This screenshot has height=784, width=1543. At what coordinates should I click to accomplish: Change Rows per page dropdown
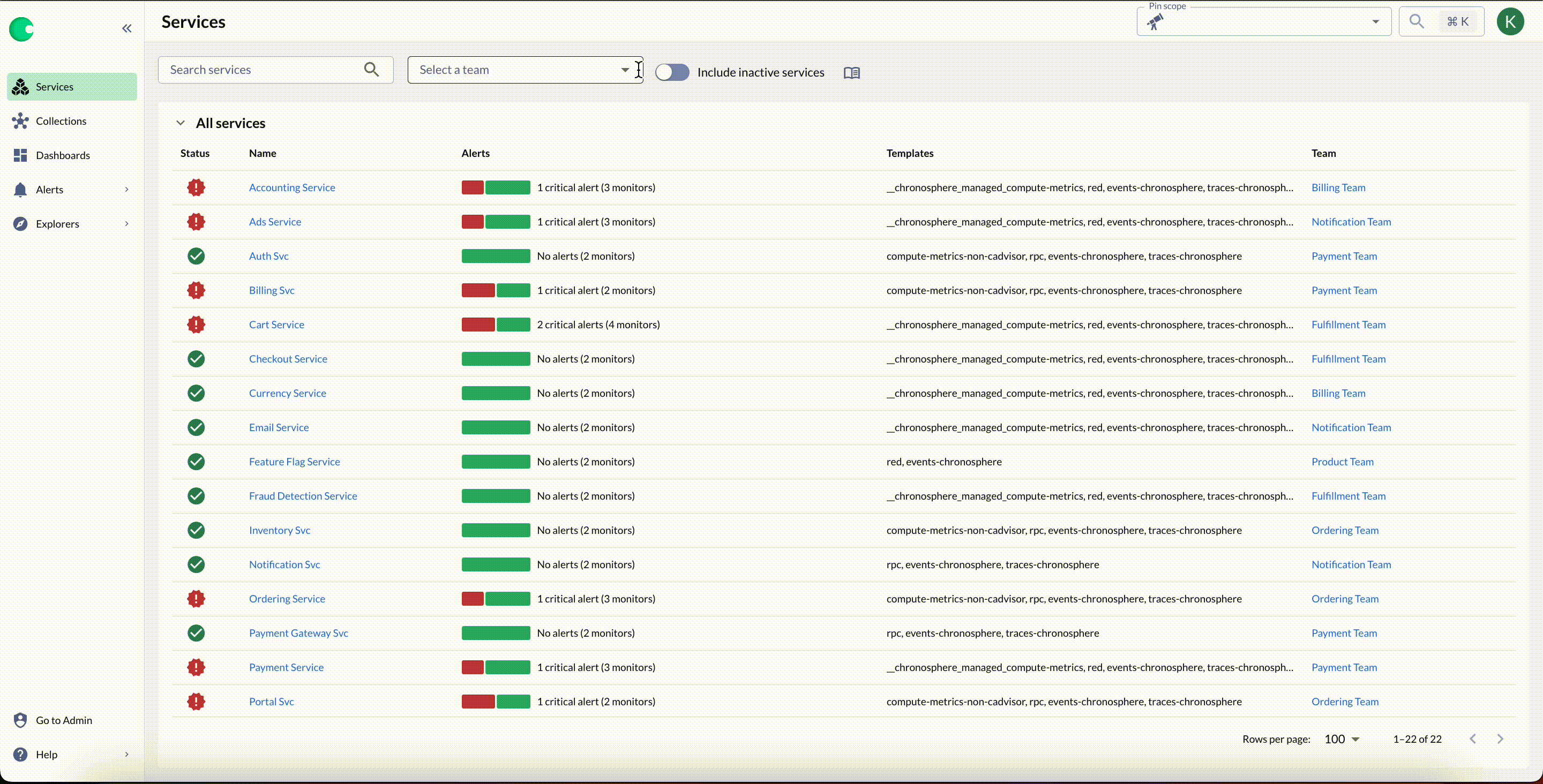click(x=1341, y=739)
